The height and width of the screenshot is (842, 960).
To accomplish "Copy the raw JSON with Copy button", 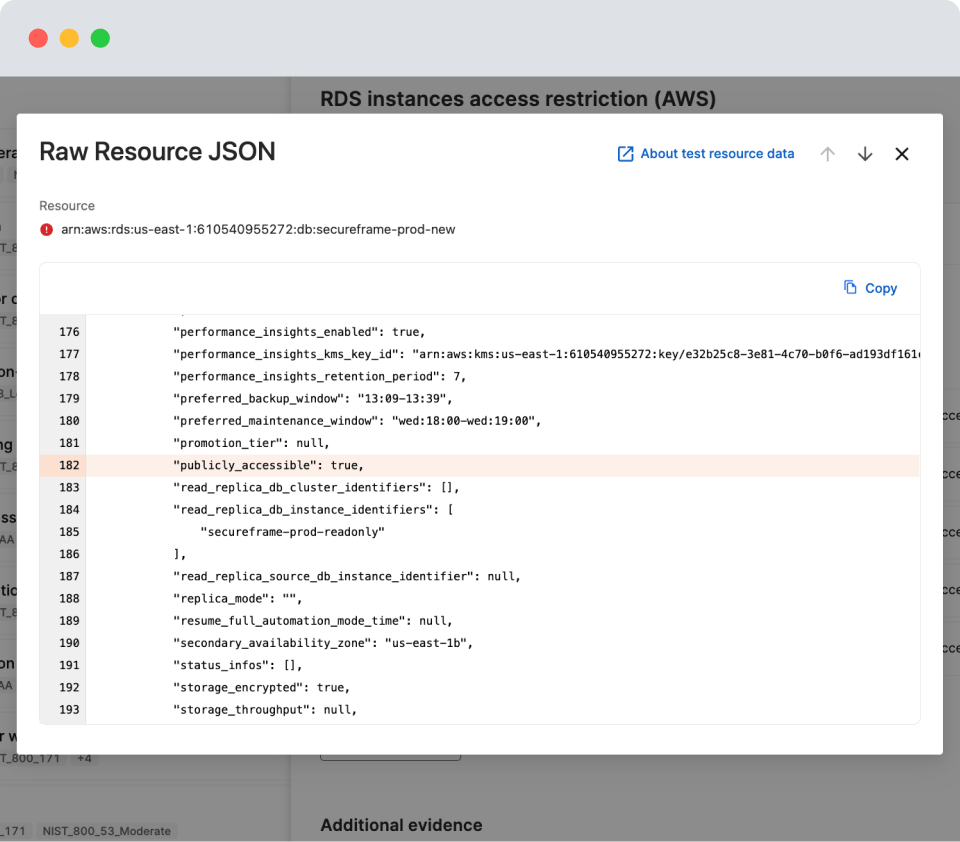I will click(x=870, y=288).
